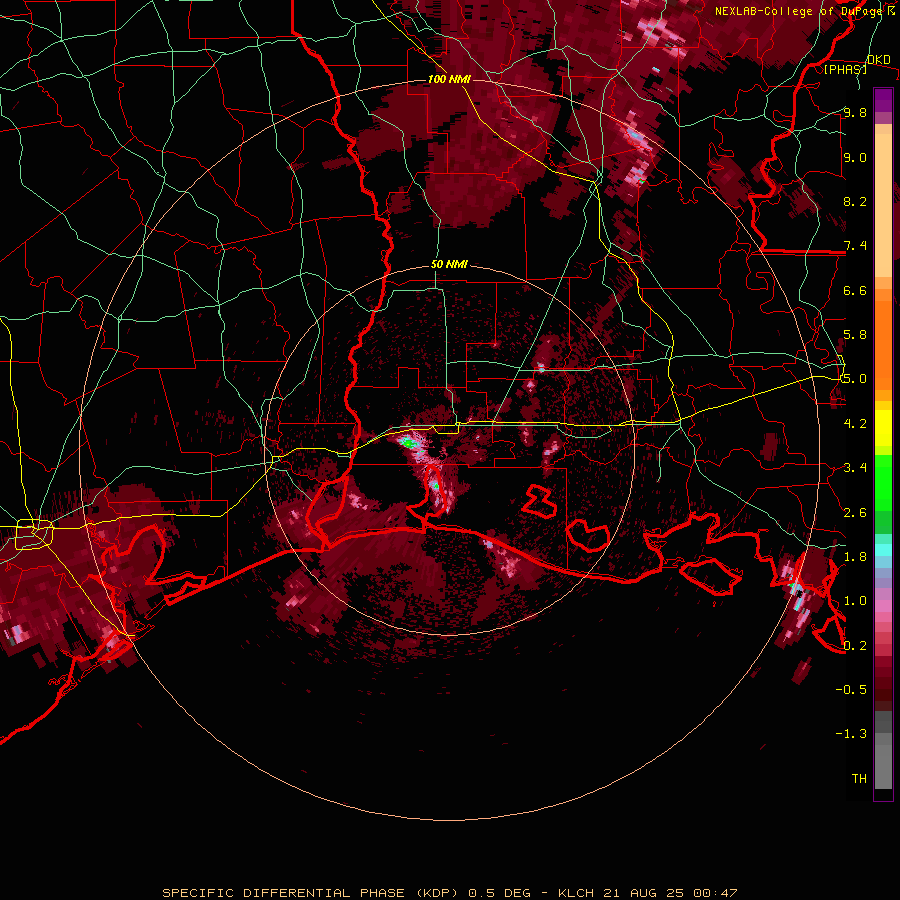Click the green KDP storm core near center
Screen dimensions: 900x900
tap(408, 443)
